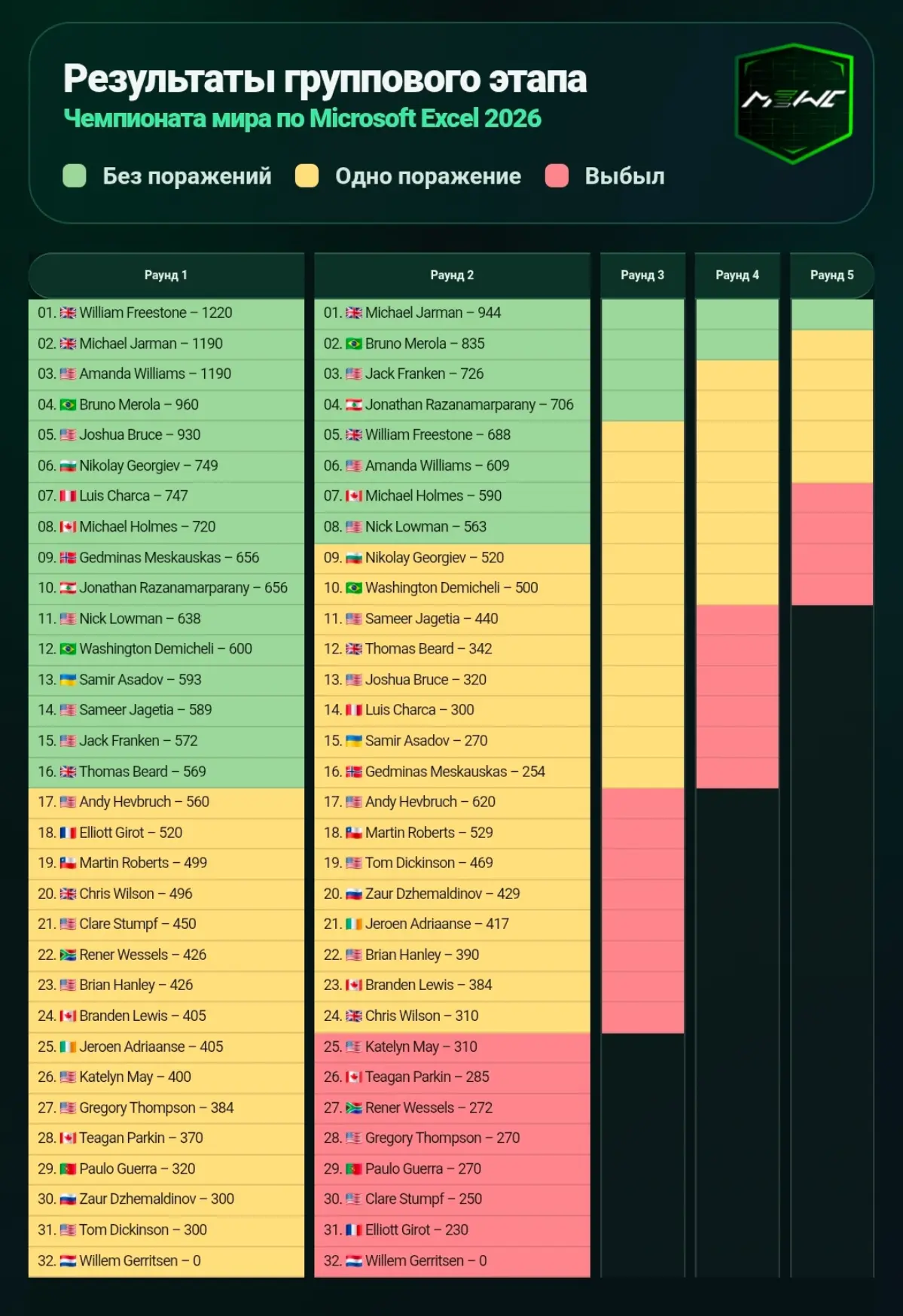Screen dimensions: 903x1316
Task: Click the flag beside 'Jonathan Razanamarparany – 706'
Action: [x=354, y=405]
